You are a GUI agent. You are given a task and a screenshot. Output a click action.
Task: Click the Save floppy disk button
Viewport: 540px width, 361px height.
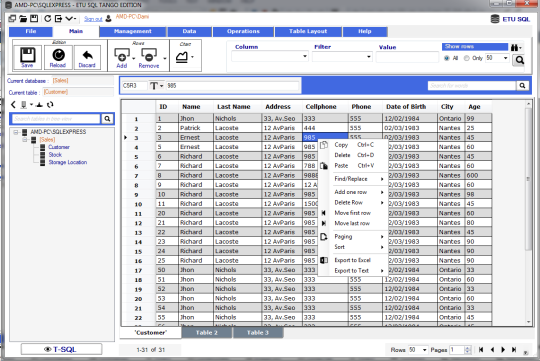[x=28, y=57]
